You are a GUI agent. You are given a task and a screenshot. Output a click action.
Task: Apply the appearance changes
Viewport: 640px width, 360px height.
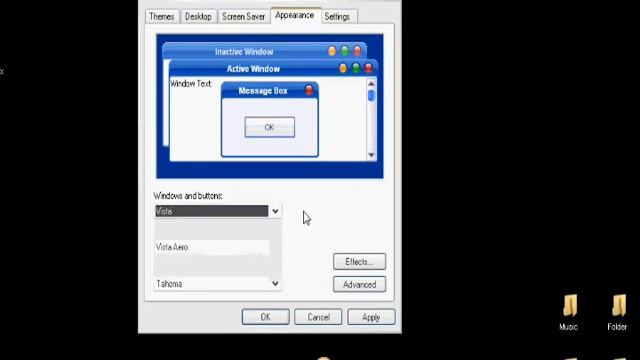click(371, 317)
